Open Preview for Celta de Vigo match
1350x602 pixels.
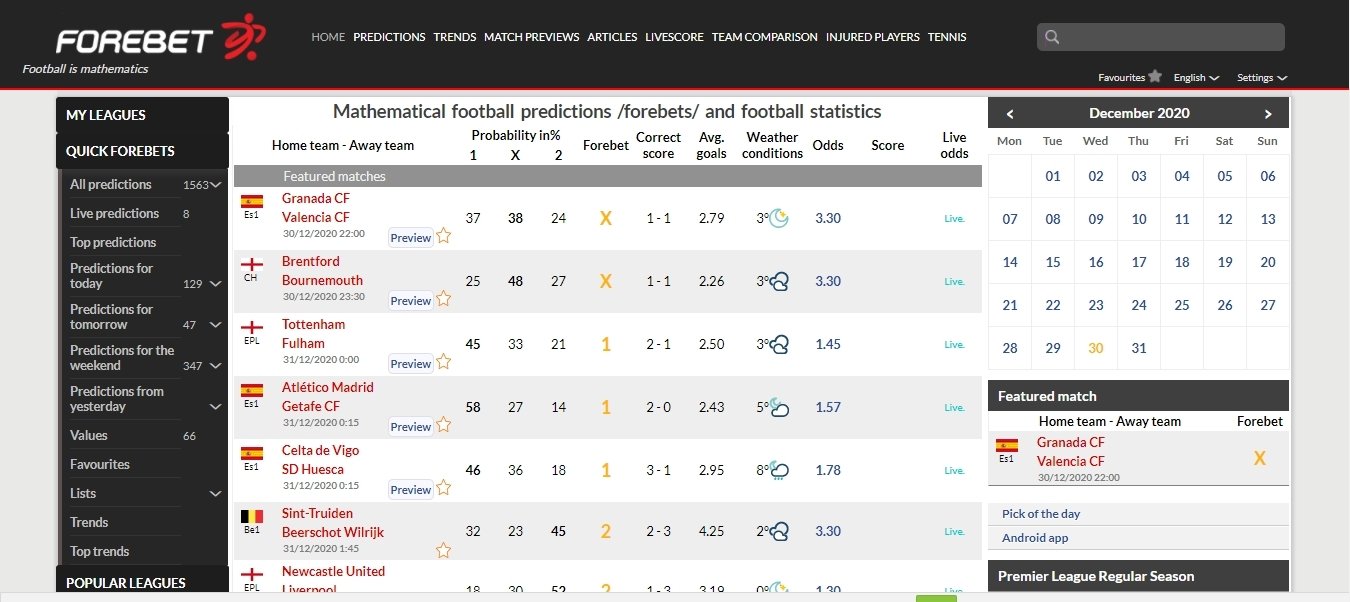click(x=410, y=490)
